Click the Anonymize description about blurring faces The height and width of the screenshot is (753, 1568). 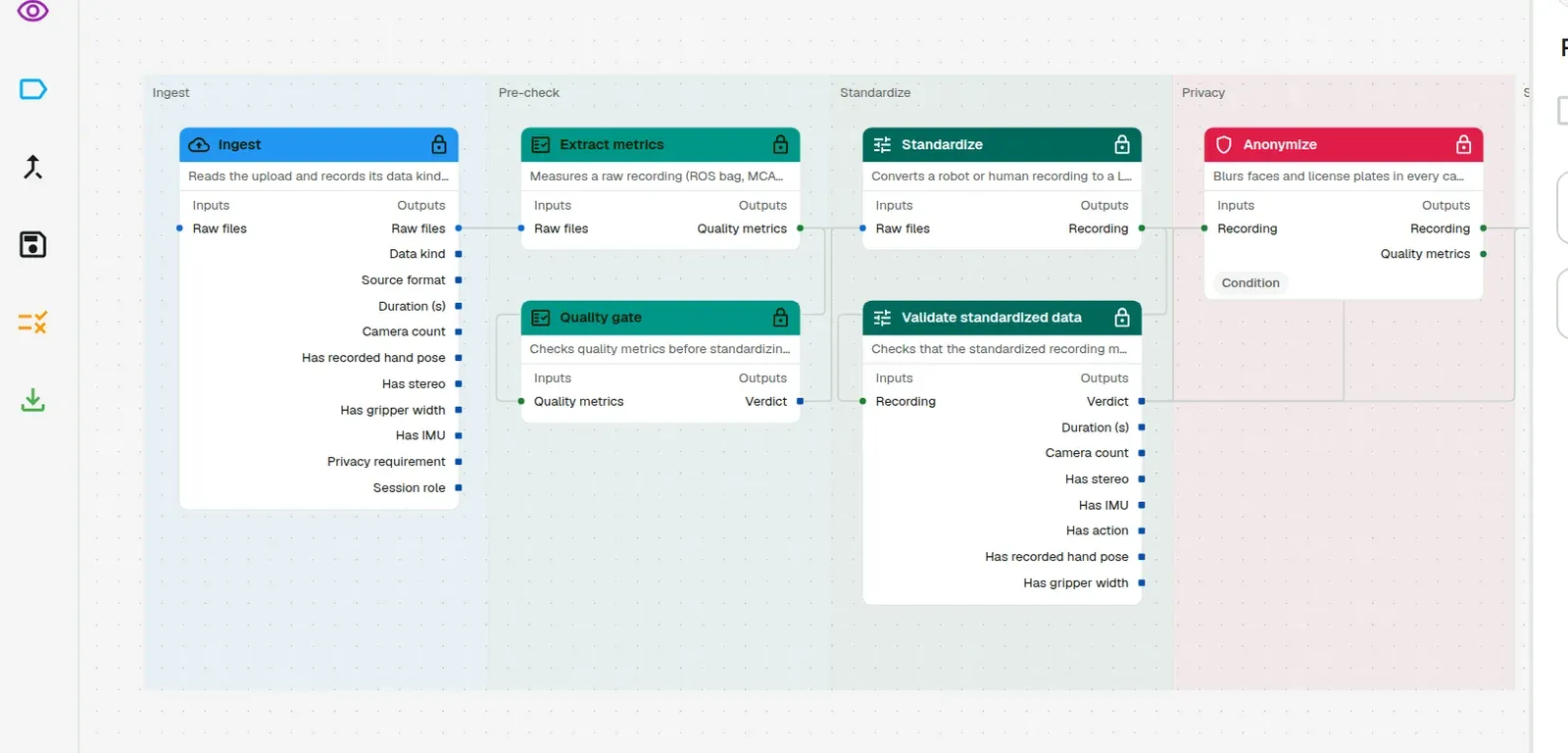pyautogui.click(x=1339, y=176)
